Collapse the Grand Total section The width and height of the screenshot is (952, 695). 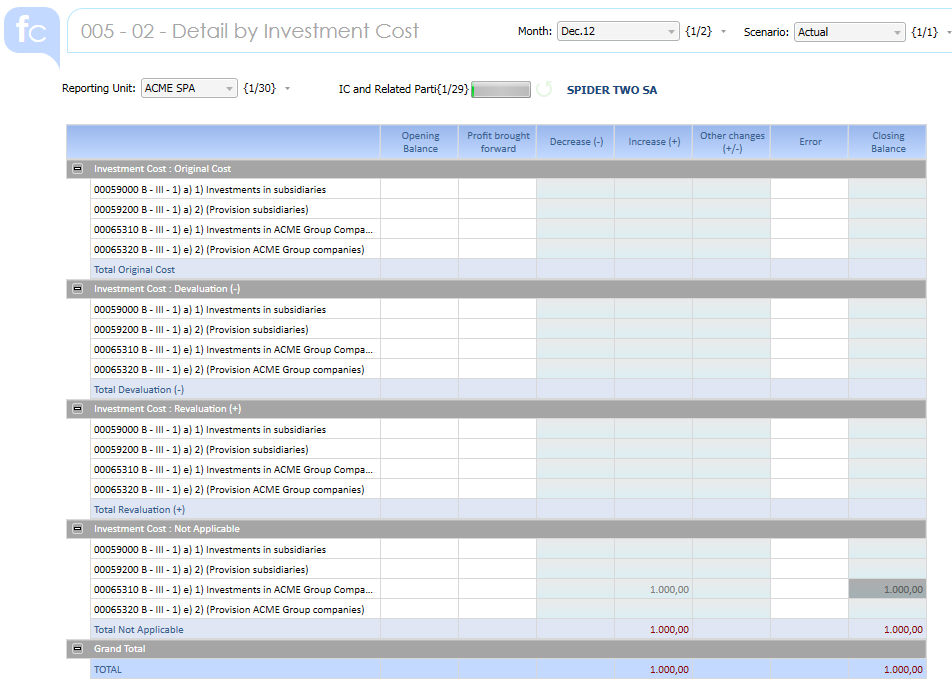pyautogui.click(x=78, y=649)
